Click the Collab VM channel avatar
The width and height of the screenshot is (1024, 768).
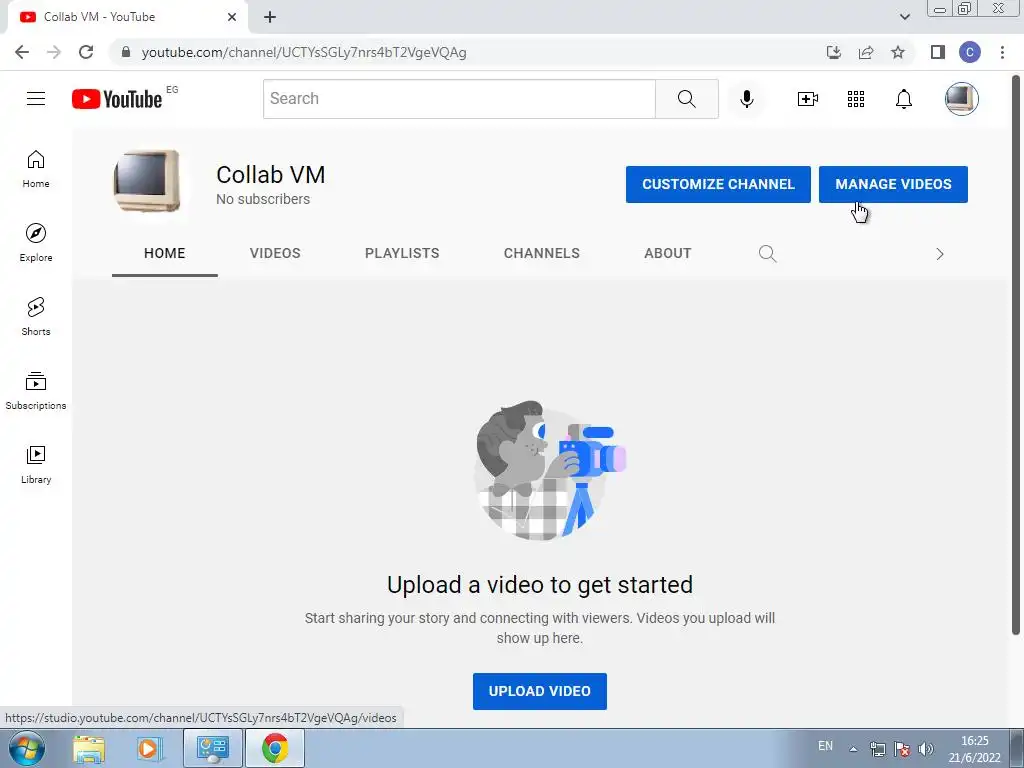pyautogui.click(x=147, y=181)
